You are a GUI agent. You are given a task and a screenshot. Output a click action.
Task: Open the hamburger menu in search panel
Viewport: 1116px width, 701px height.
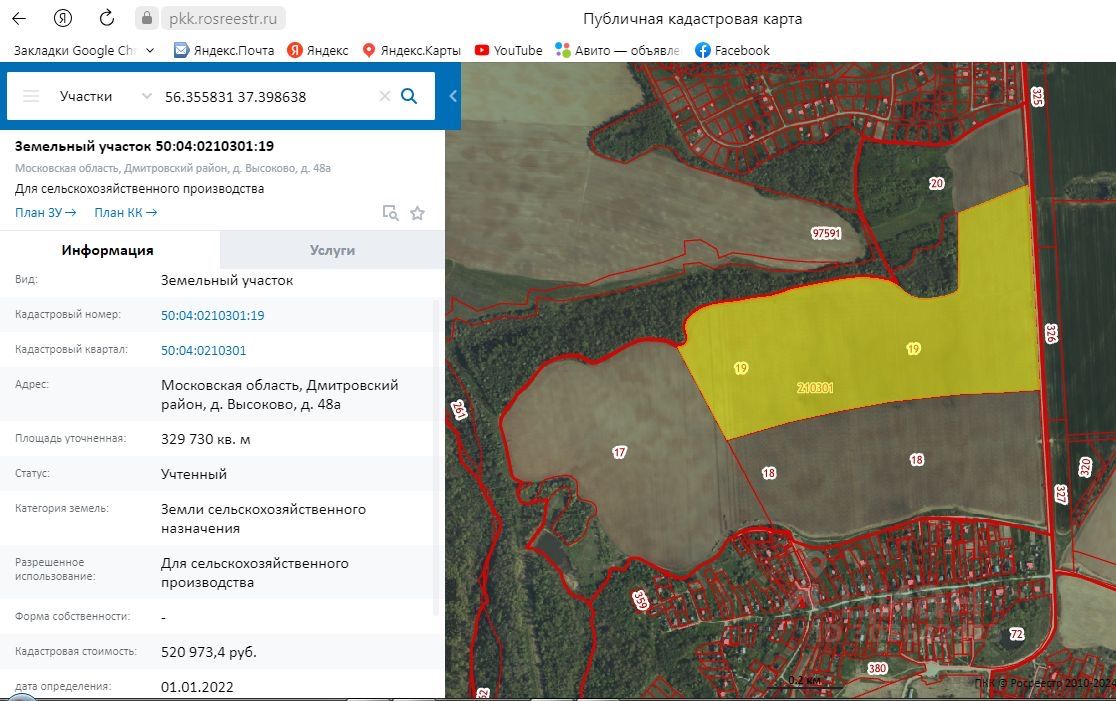(31, 96)
